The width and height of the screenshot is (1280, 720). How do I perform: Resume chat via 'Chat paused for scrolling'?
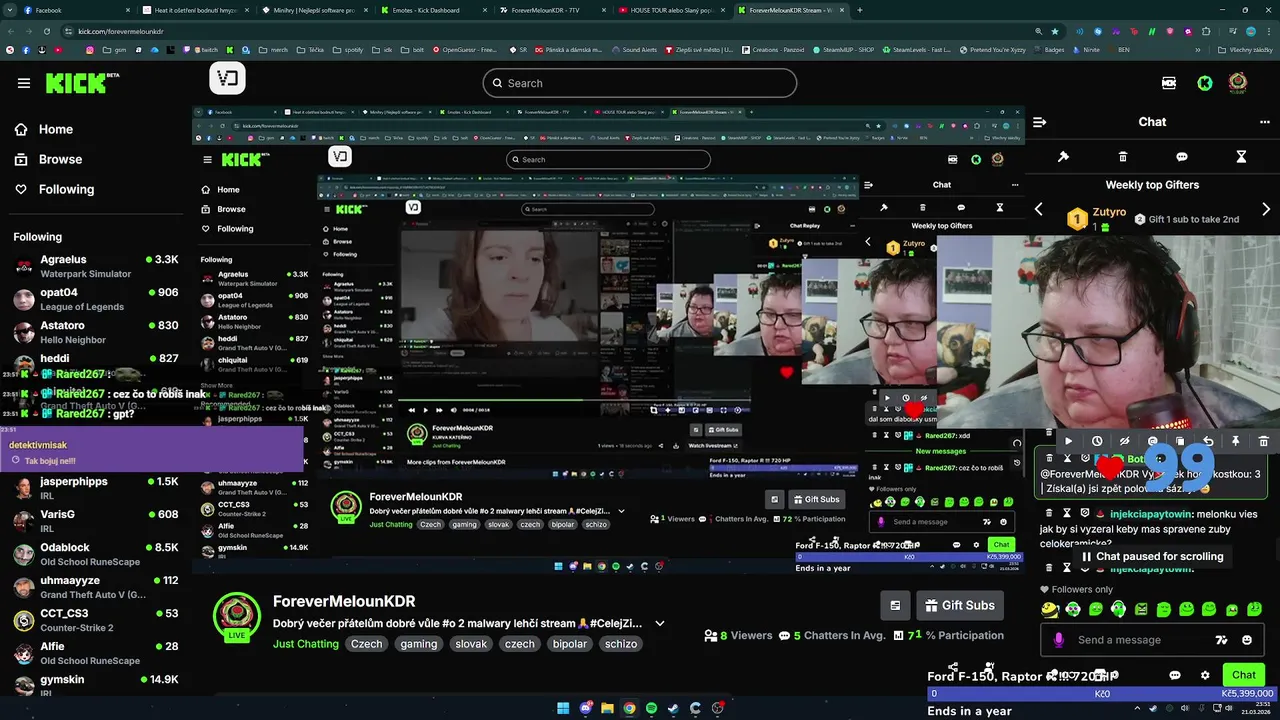pyautogui.click(x=1151, y=557)
